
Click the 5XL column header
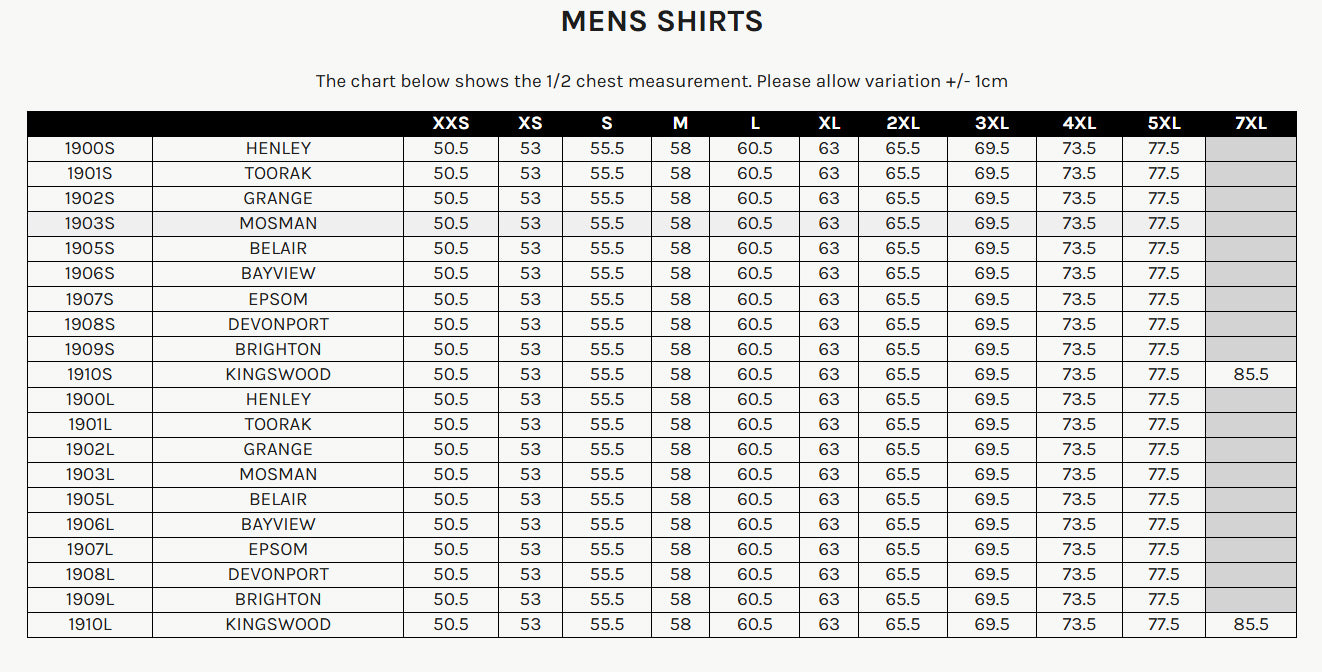1164,123
